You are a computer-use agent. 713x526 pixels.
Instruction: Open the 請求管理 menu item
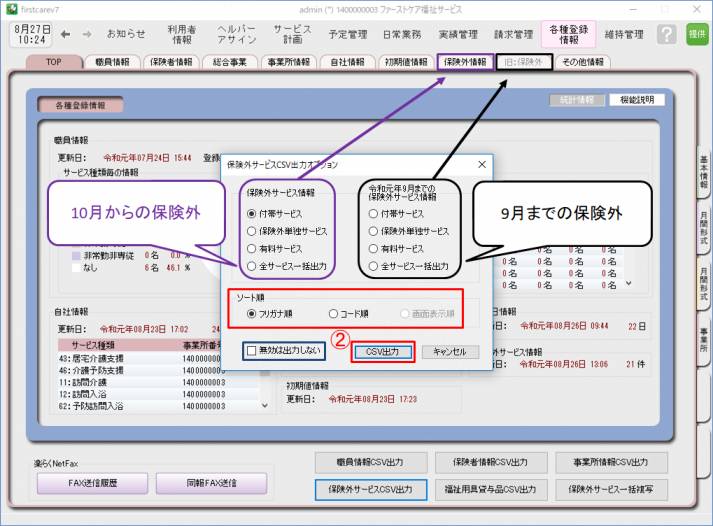515,34
